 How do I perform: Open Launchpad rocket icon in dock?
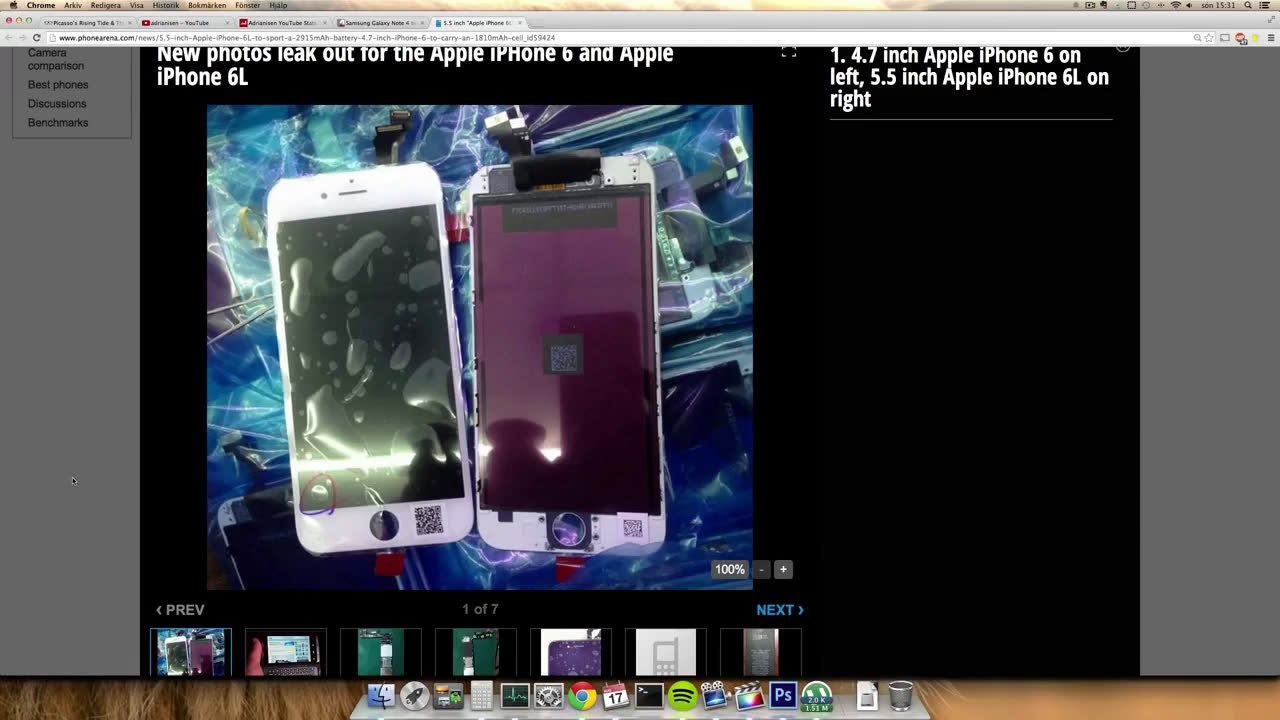(415, 695)
